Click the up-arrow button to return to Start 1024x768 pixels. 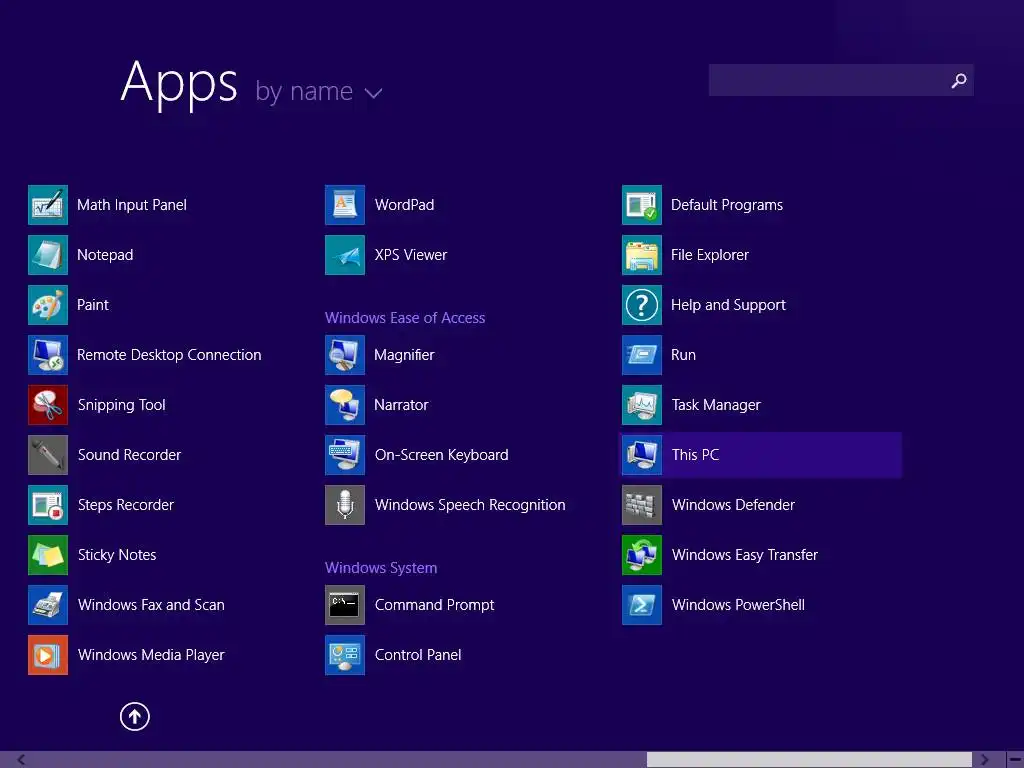[135, 716]
